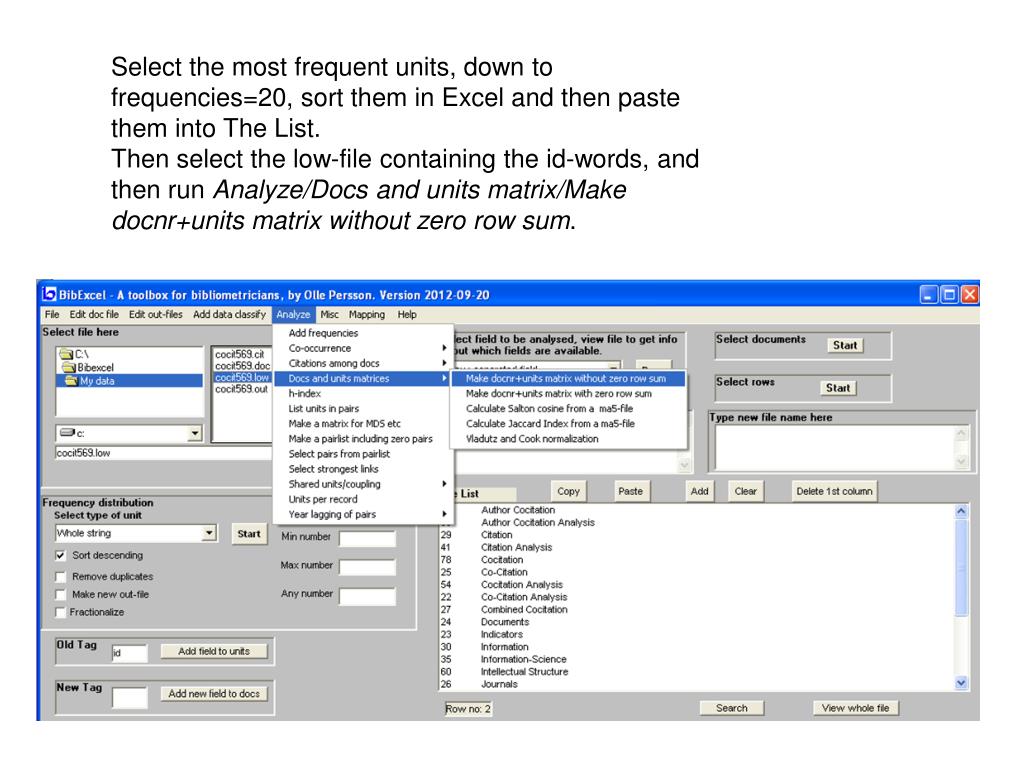
Task: Choose Add frequencies from Analyze menu
Action: click(x=362, y=333)
